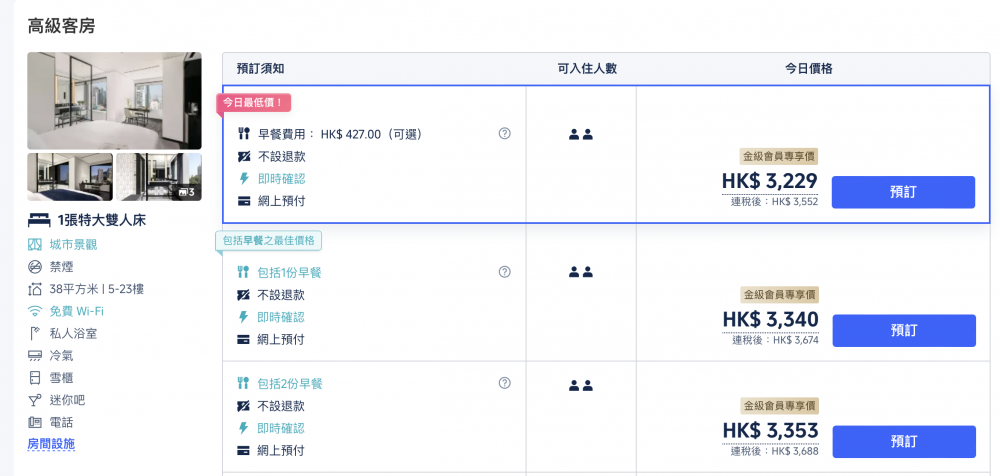Click the fork and spoon icon for 包括2份早餐
This screenshot has width=1000, height=476.
[242, 383]
